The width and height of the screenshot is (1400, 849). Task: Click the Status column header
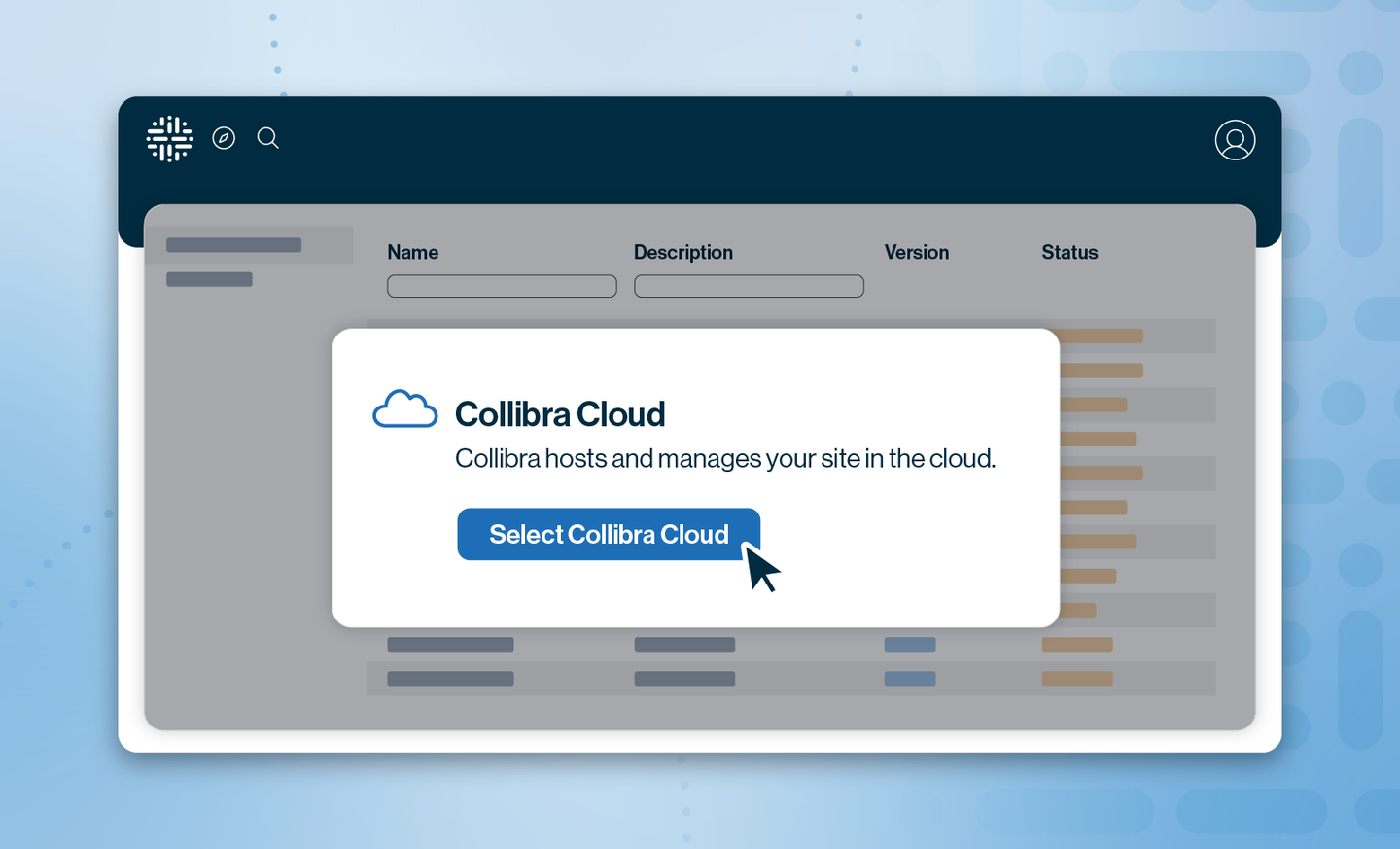click(1069, 253)
